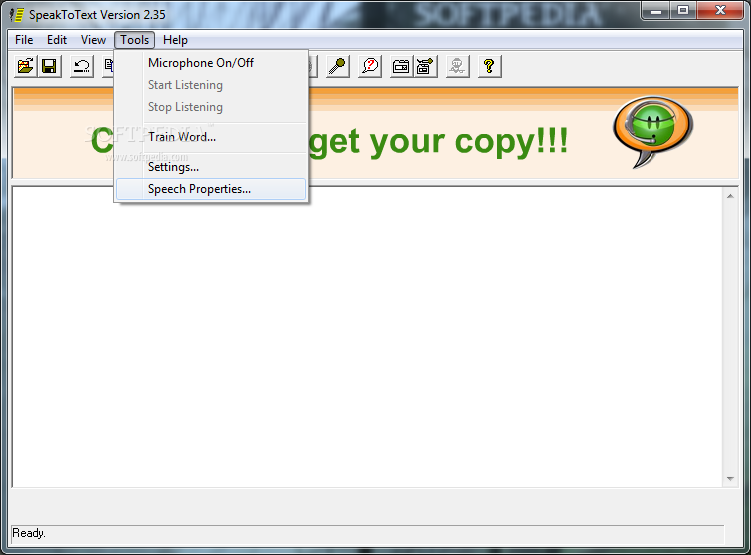
Task: Click the Undo arrow toolbar icon
Action: coord(82,66)
